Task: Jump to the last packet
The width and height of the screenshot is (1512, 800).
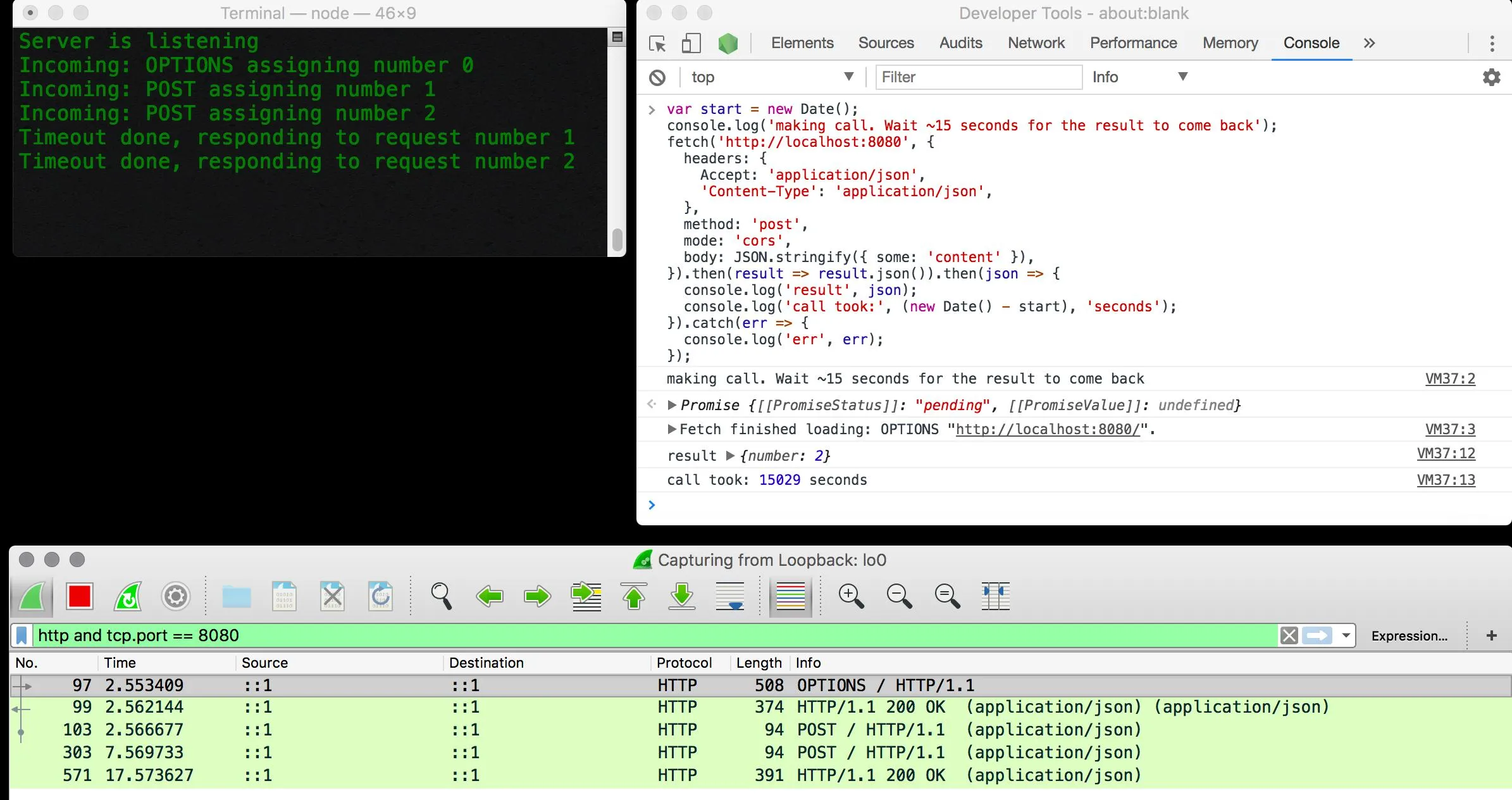Action: coord(682,596)
